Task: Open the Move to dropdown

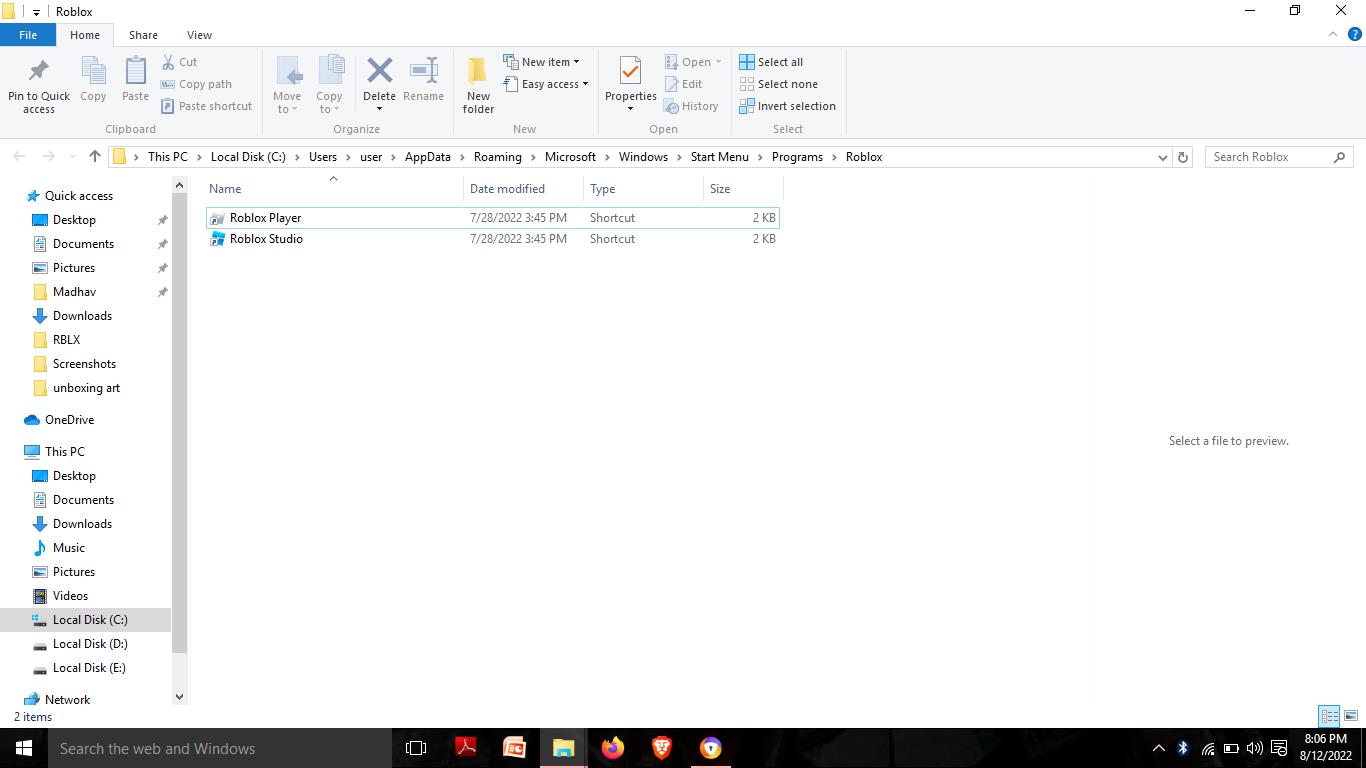Action: tap(287, 103)
